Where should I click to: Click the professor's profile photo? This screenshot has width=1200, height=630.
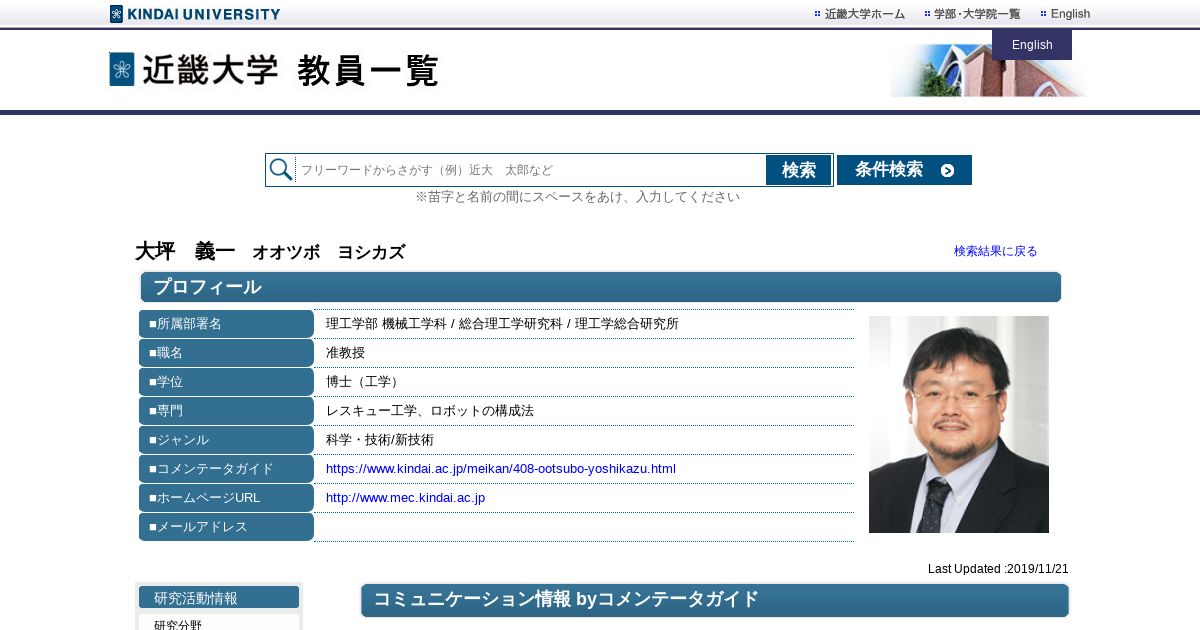click(959, 424)
